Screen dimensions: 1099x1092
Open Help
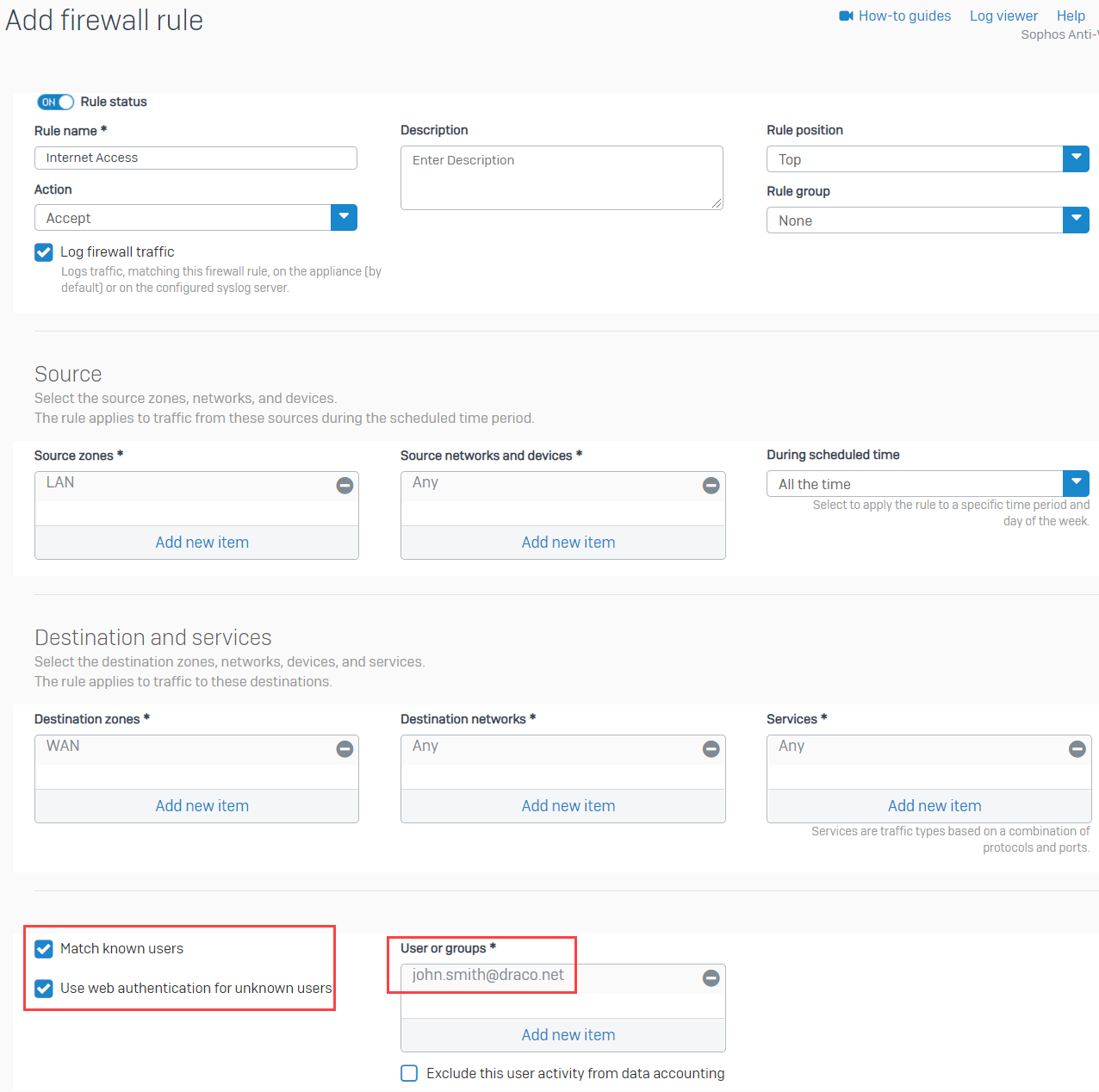[1071, 15]
